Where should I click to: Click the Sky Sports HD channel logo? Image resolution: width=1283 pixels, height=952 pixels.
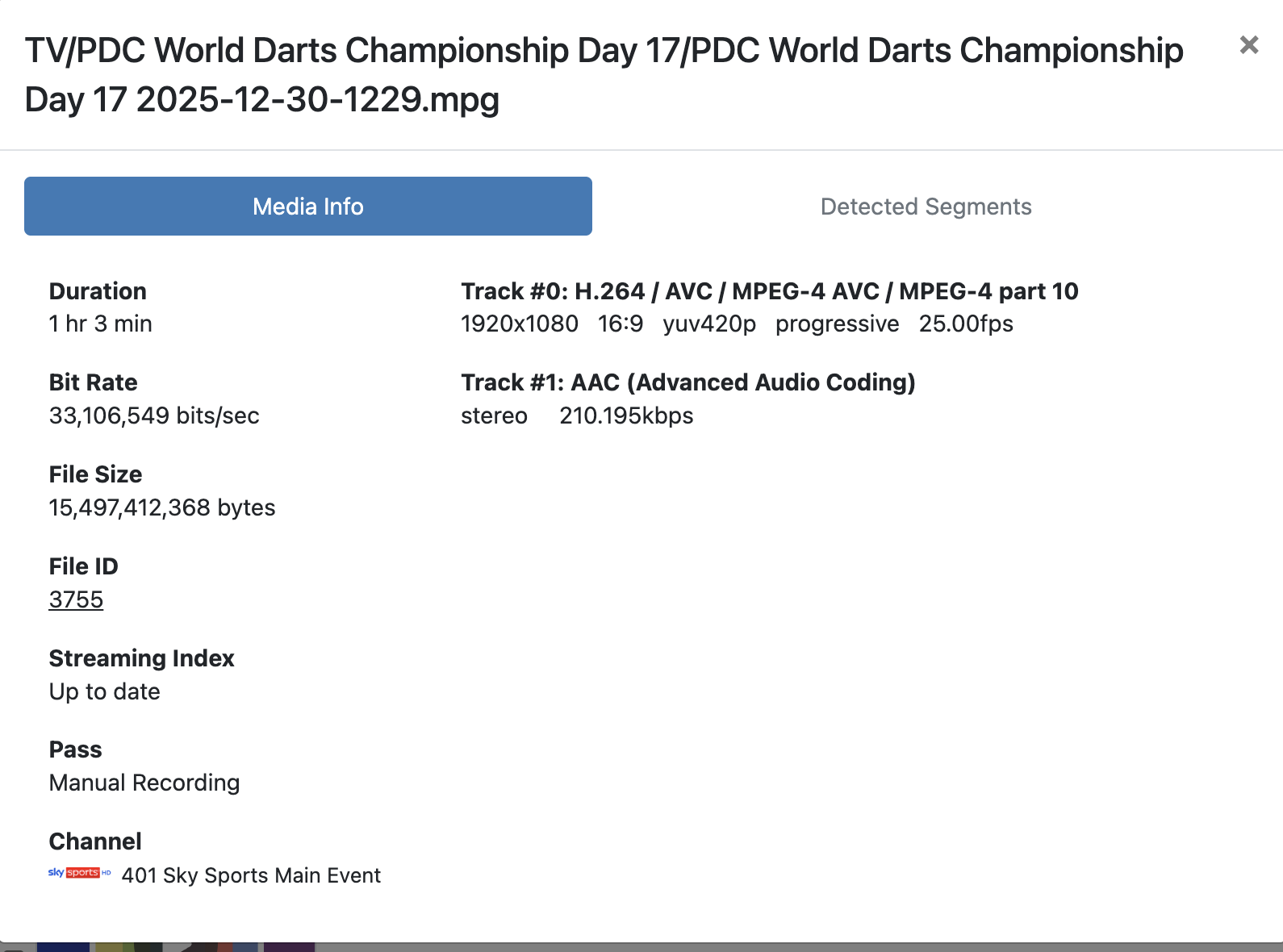point(79,873)
